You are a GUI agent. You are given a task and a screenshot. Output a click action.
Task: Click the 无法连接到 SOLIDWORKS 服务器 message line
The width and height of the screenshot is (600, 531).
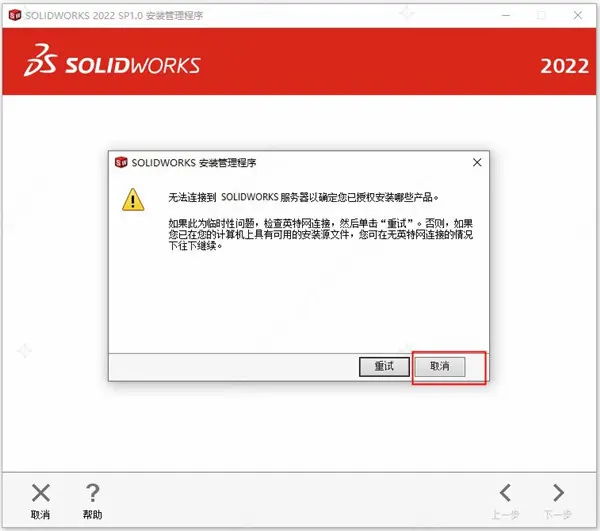[x=303, y=197]
